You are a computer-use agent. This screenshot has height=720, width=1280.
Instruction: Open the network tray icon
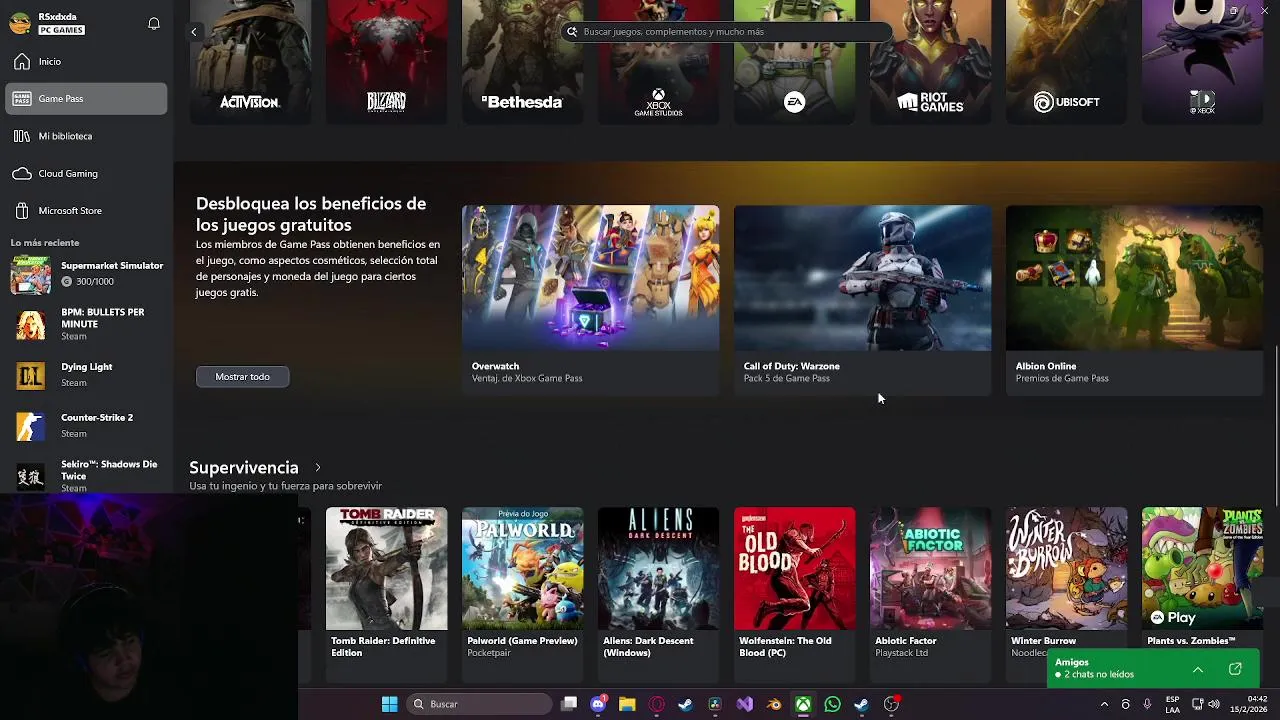click(1197, 705)
